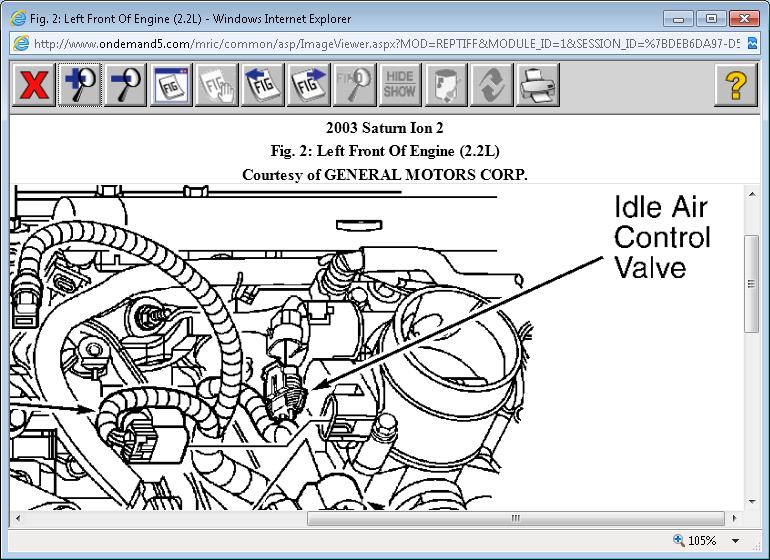Select the zoom out magnifier tool
Viewport: 770px width, 560px height.
(125, 86)
